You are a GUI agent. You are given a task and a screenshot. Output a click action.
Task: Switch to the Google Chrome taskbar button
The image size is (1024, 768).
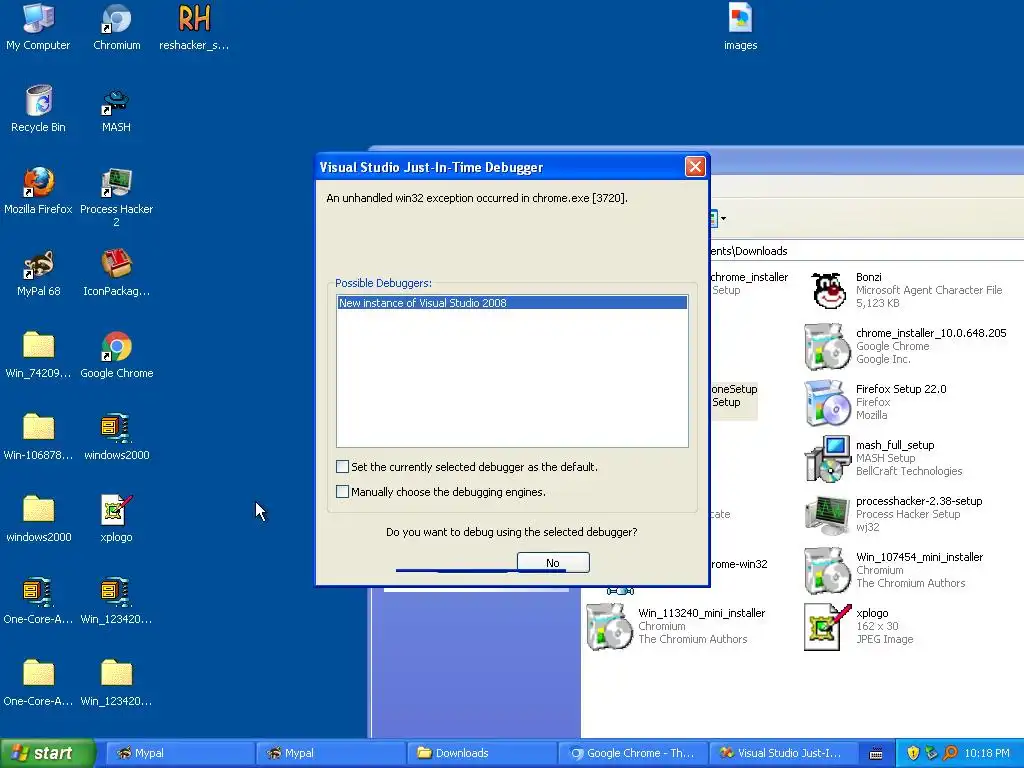tap(632, 753)
